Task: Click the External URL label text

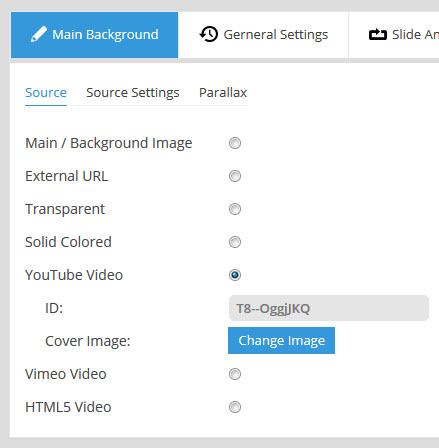Action: pyautogui.click(x=67, y=176)
